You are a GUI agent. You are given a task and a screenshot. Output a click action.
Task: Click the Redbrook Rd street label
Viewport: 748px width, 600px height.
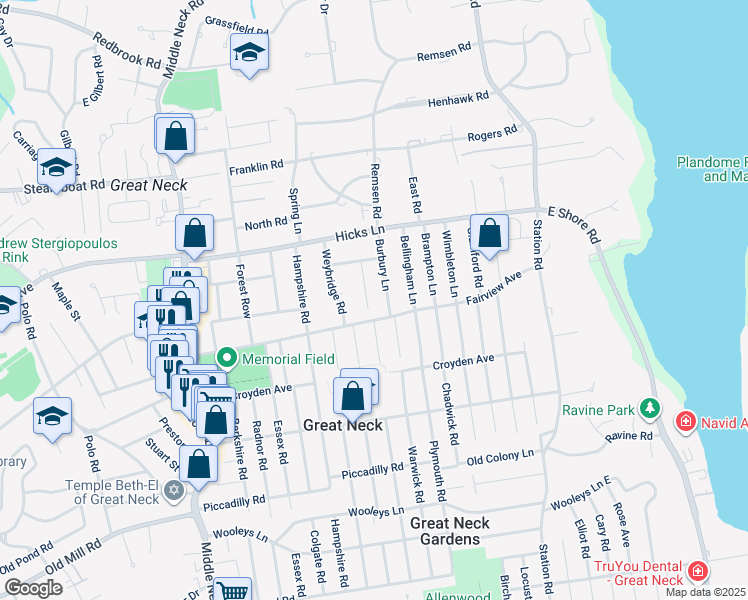[x=127, y=51]
